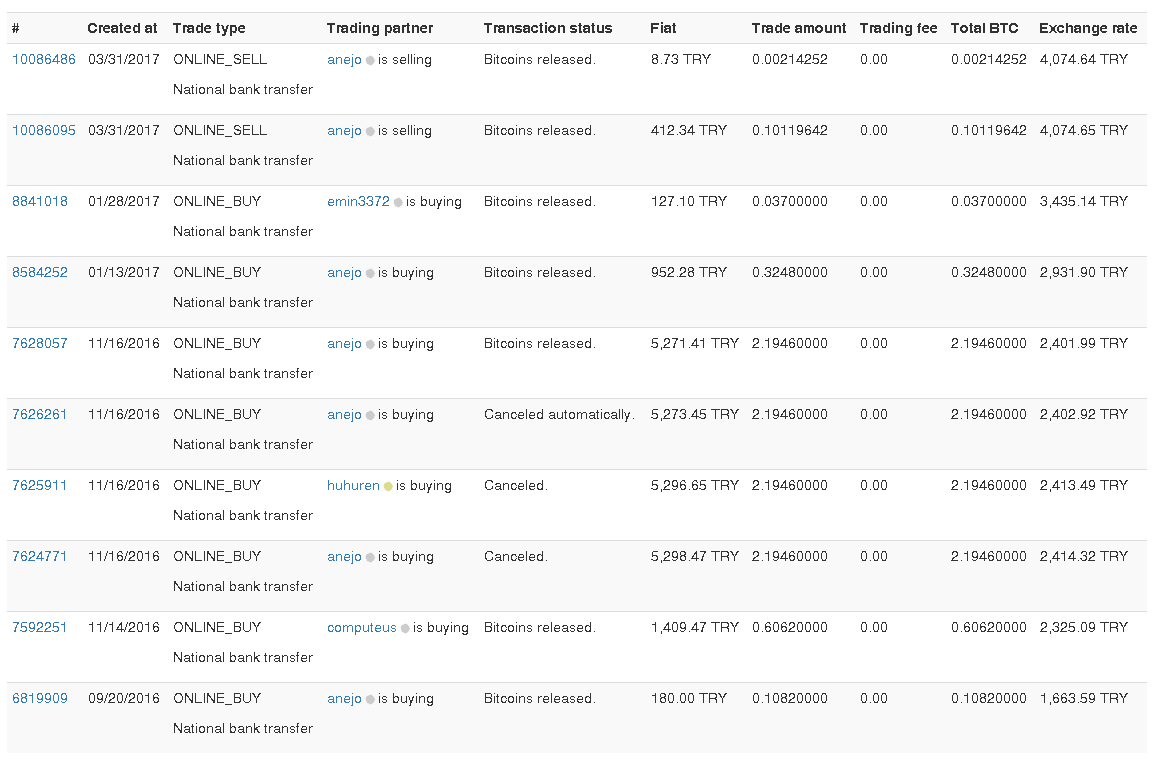Select the 1,409.47 TRY fiat value
Screen dimensions: 1167x759
(694, 627)
